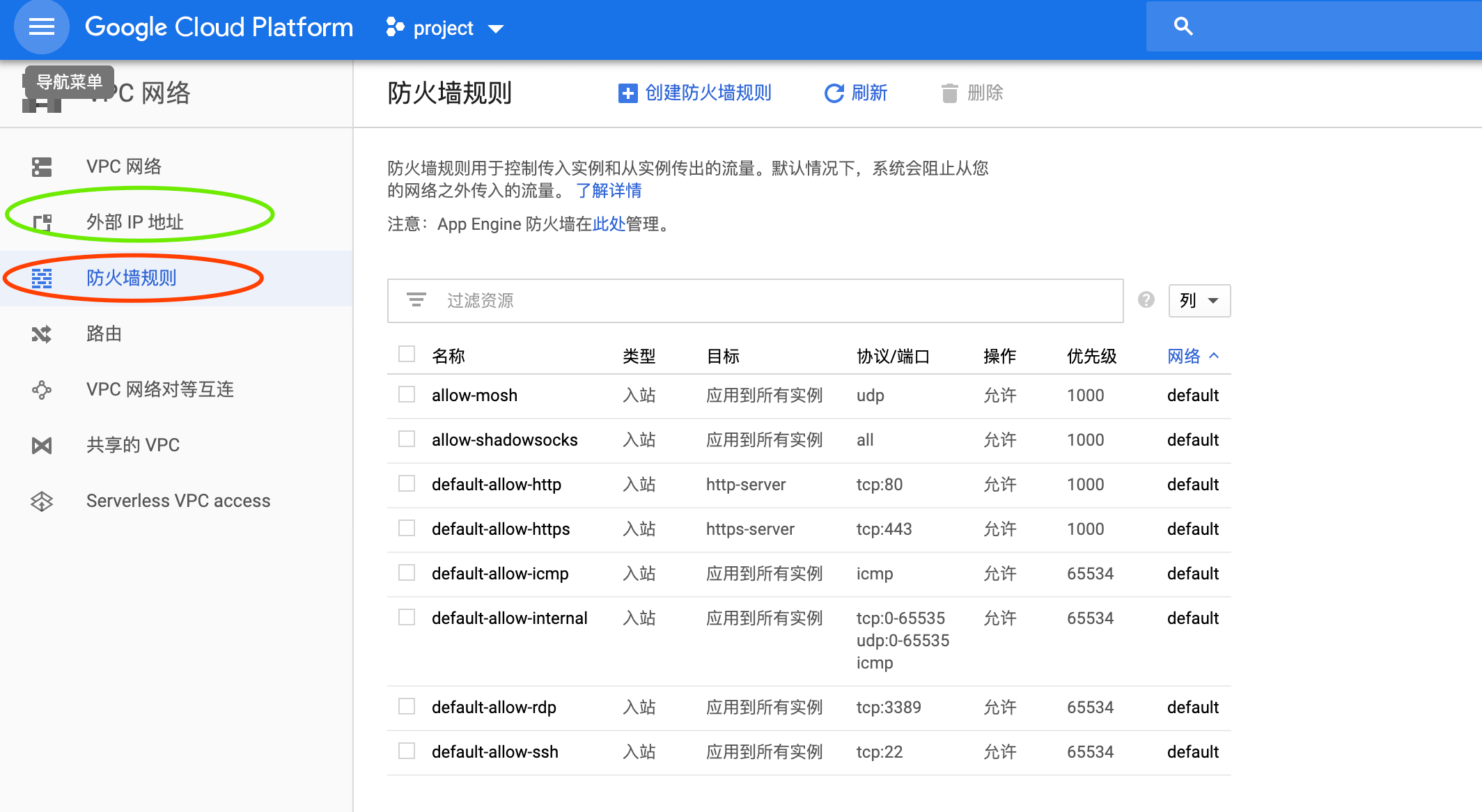Click the Serverless VPC access icon
Viewport: 1482px width, 812px height.
coord(42,501)
